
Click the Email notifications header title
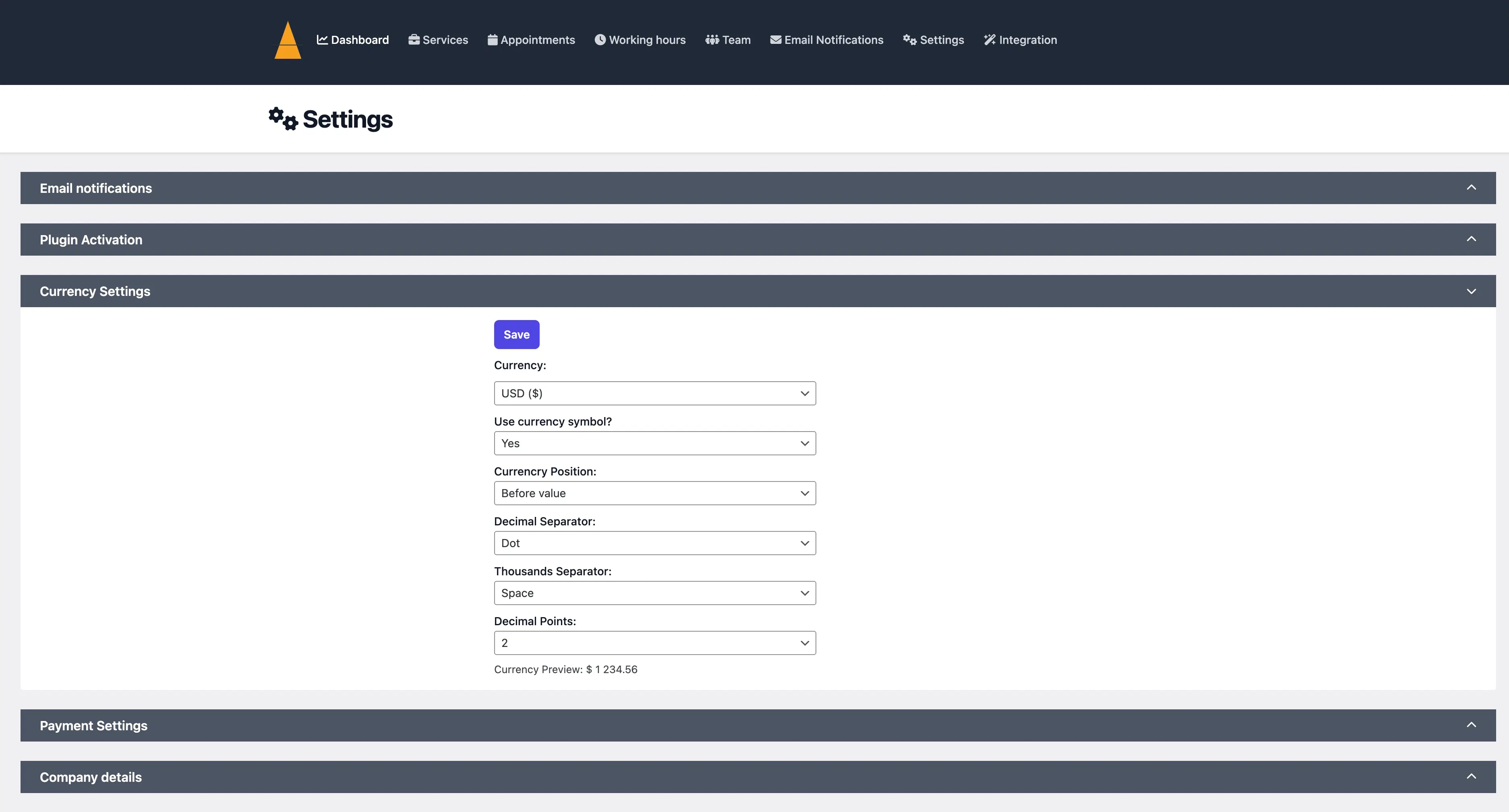(95, 188)
